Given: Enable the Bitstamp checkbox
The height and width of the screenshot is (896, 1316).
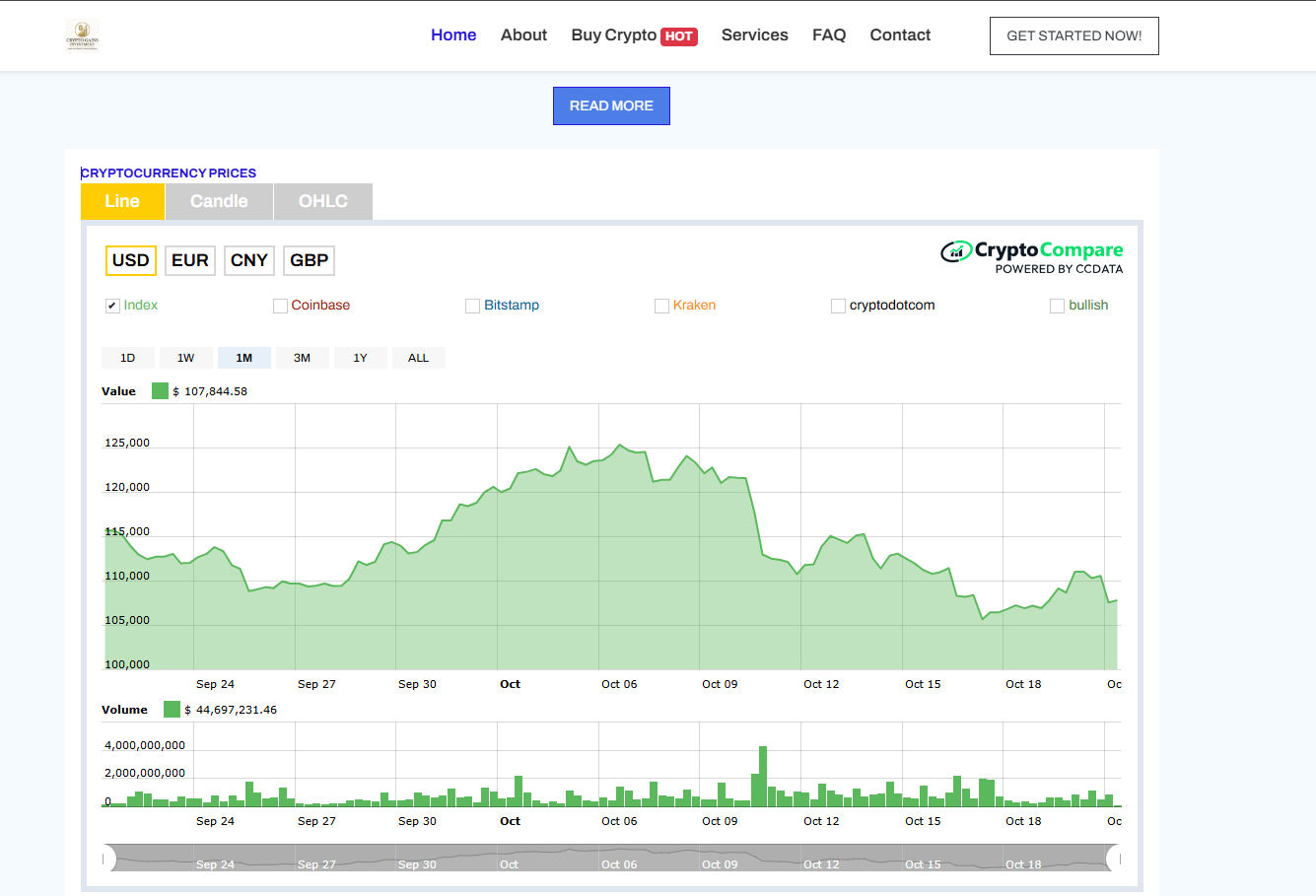Looking at the screenshot, I should (x=472, y=306).
